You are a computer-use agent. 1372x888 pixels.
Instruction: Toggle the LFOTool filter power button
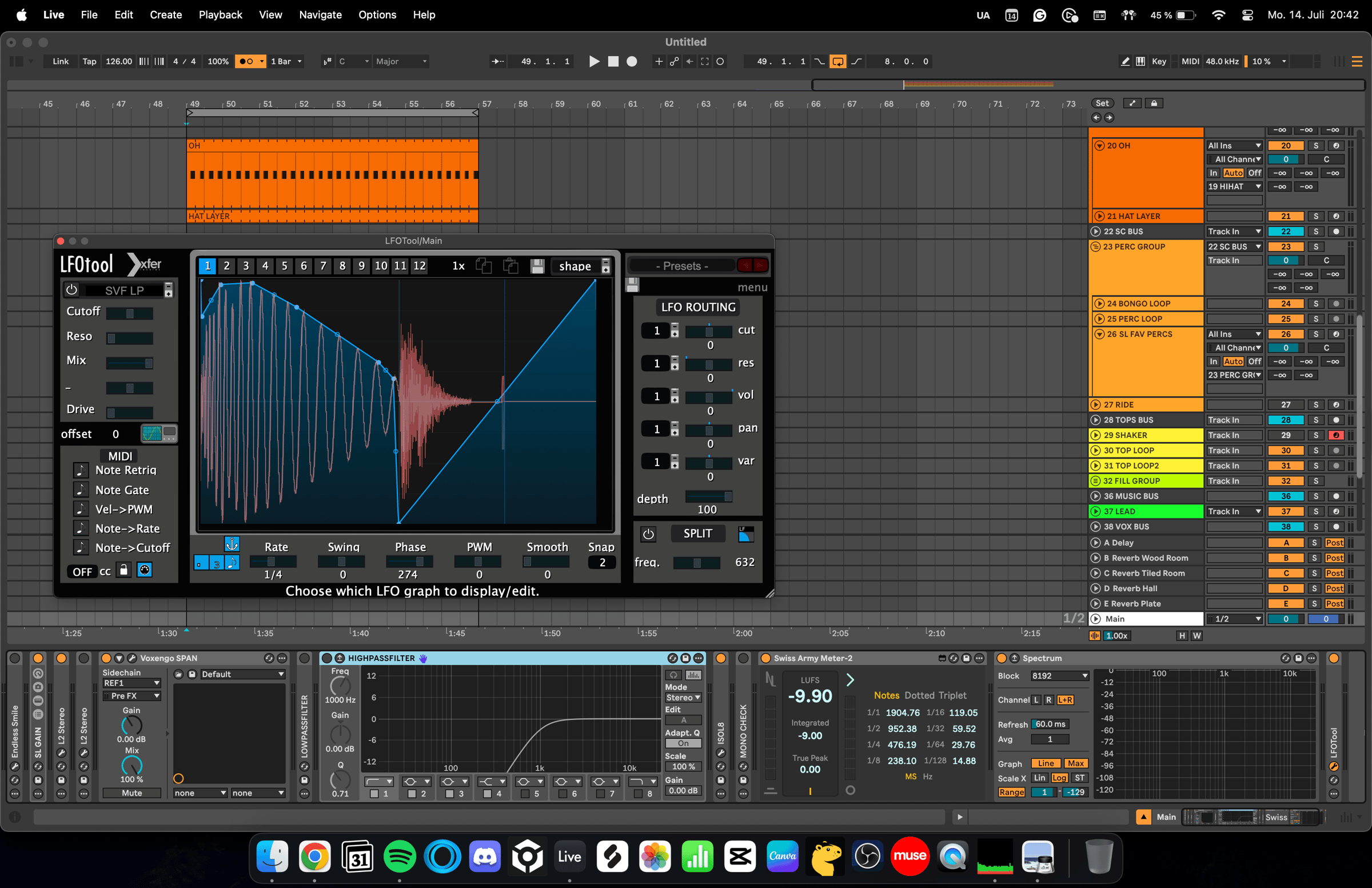(71, 290)
